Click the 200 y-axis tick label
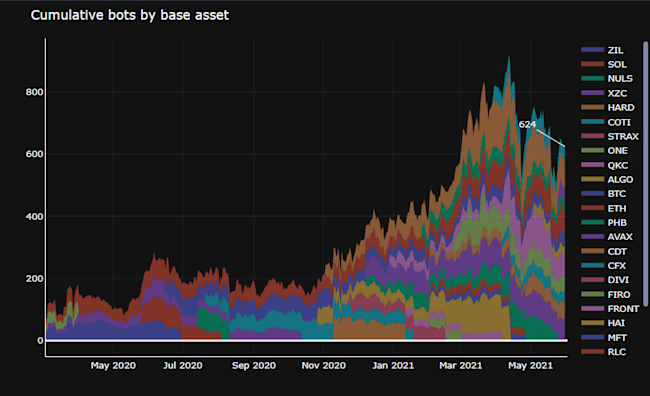 click(x=34, y=278)
